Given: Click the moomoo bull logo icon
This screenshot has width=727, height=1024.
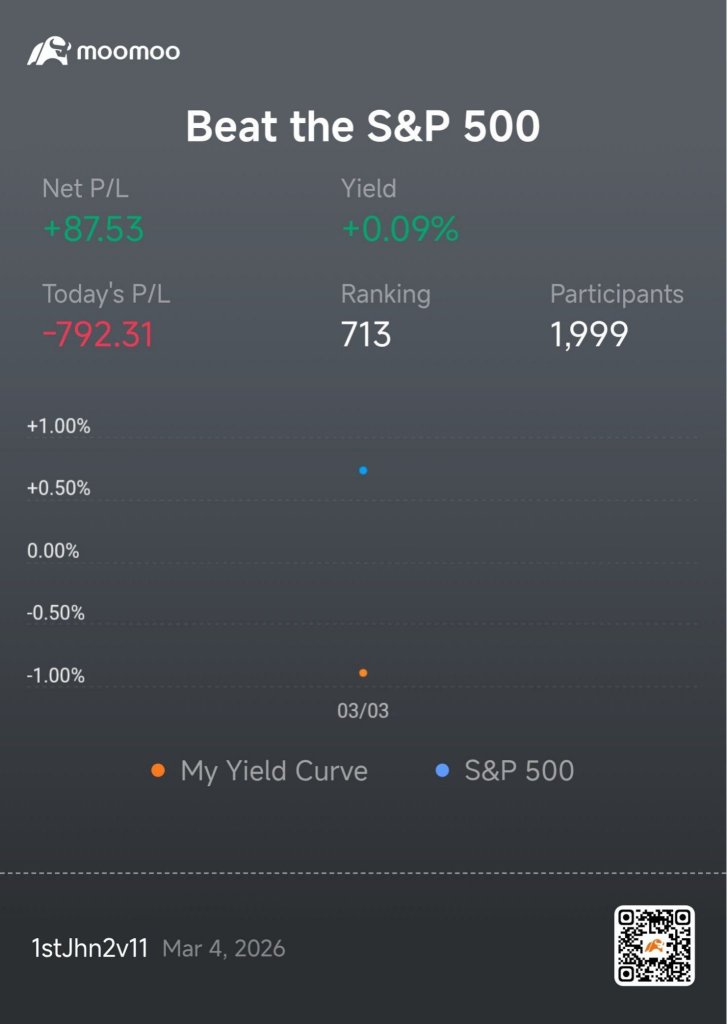Looking at the screenshot, I should (x=48, y=51).
